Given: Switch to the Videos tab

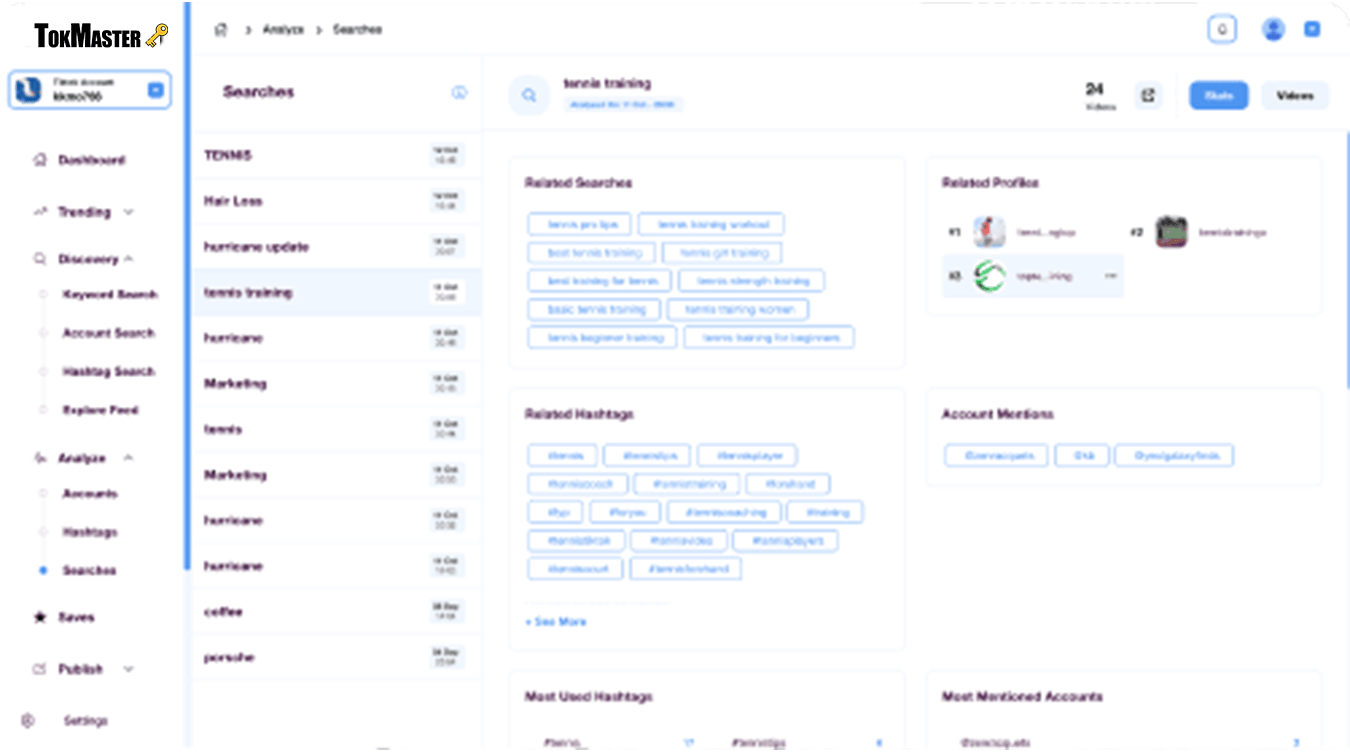Looking at the screenshot, I should tap(1295, 96).
